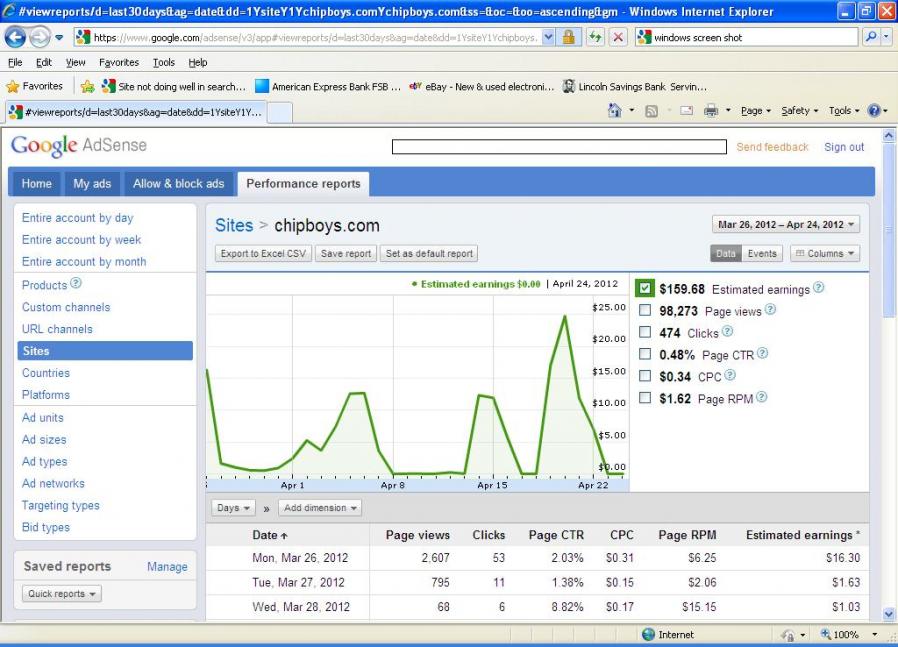Viewport: 898px width, 647px height.
Task: Open the Columns dropdown
Action: point(825,254)
